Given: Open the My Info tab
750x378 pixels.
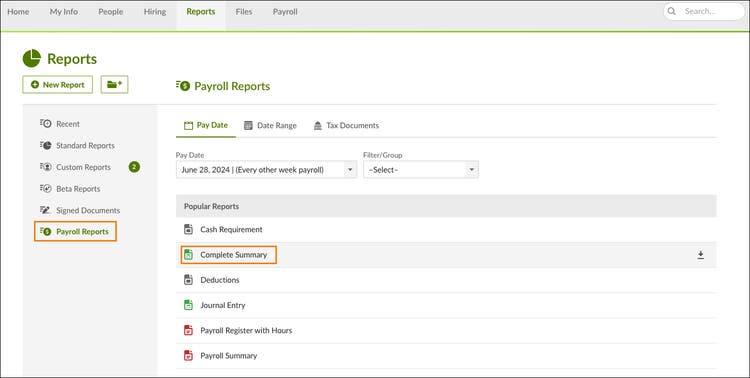Looking at the screenshot, I should [64, 11].
